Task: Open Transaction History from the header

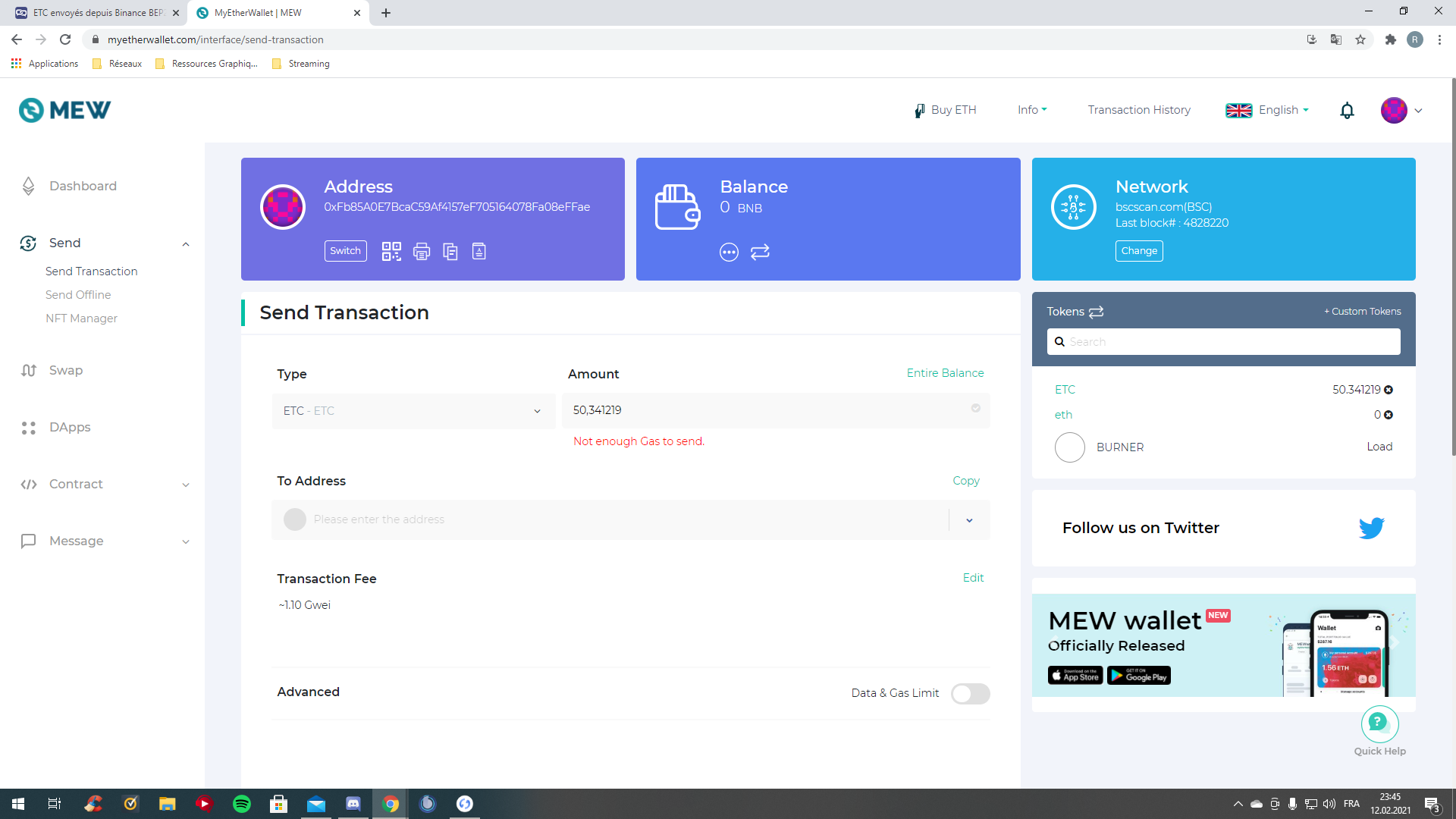Action: [1138, 111]
